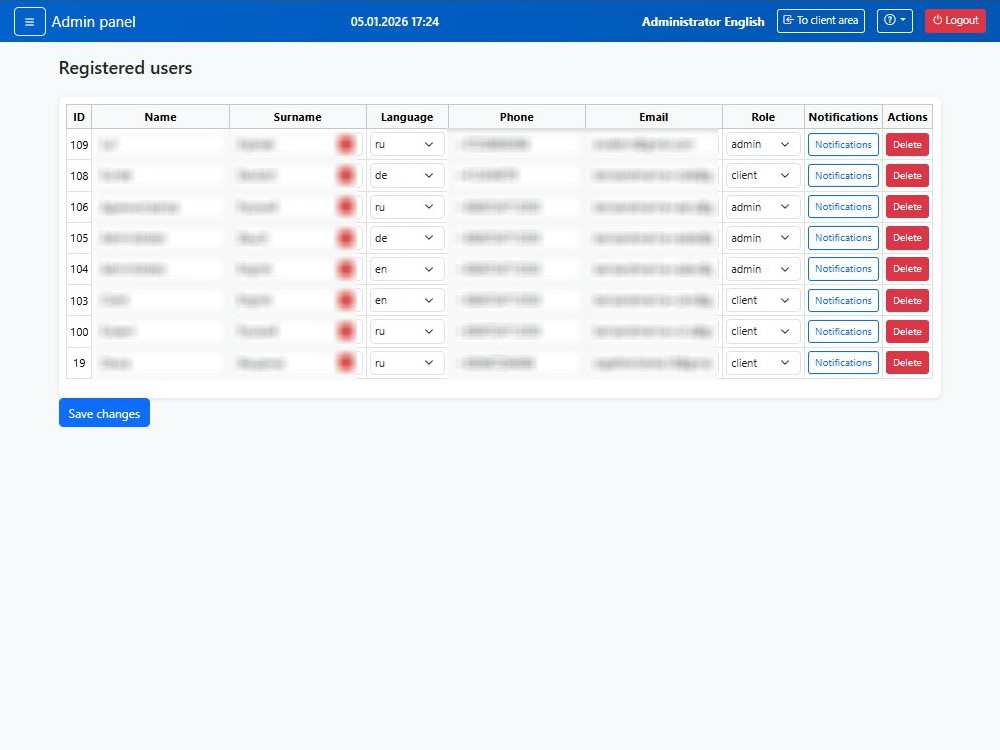Click the date and time display
The height and width of the screenshot is (750, 1000).
395,22
